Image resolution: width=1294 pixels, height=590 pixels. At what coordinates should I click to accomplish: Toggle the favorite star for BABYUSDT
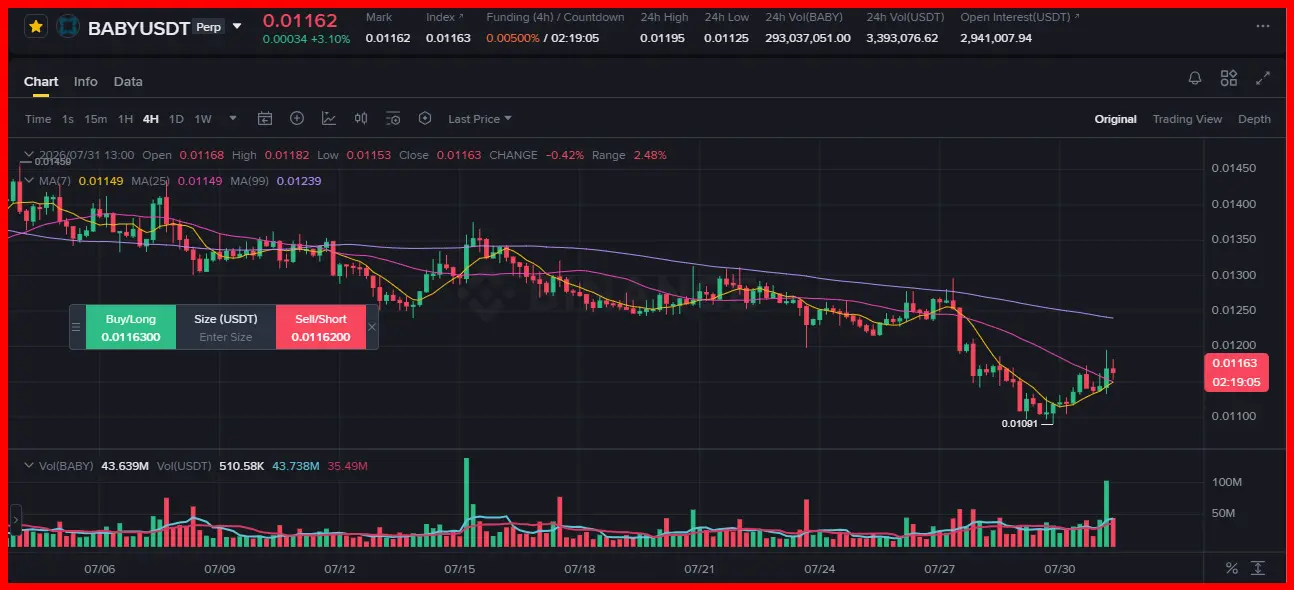coord(36,27)
